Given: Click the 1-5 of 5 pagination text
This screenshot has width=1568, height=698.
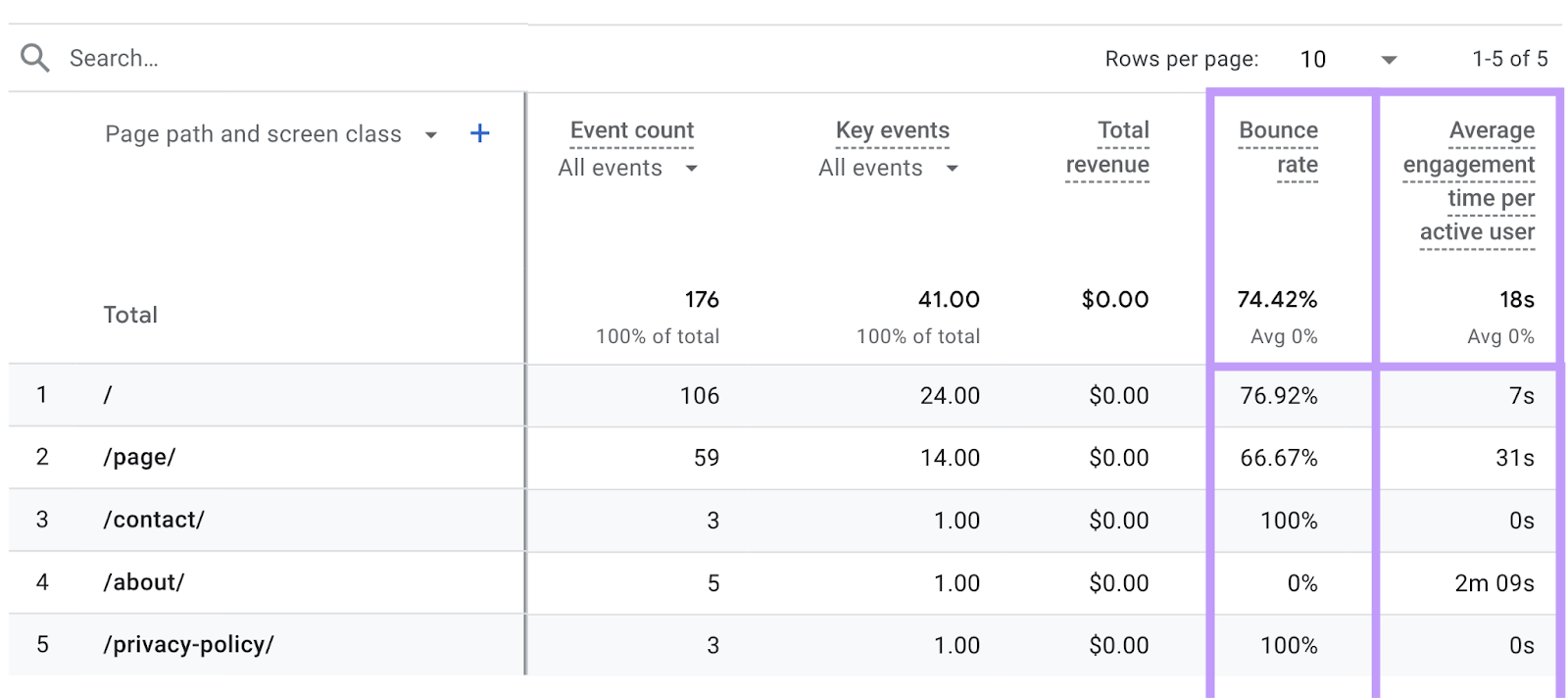Looking at the screenshot, I should tap(1509, 59).
